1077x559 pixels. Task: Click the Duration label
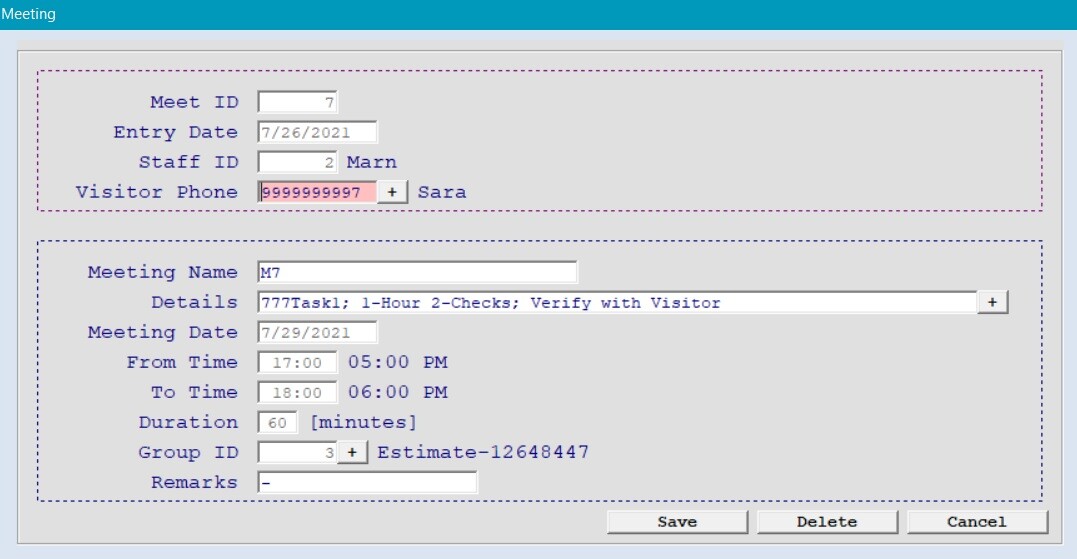(x=188, y=422)
